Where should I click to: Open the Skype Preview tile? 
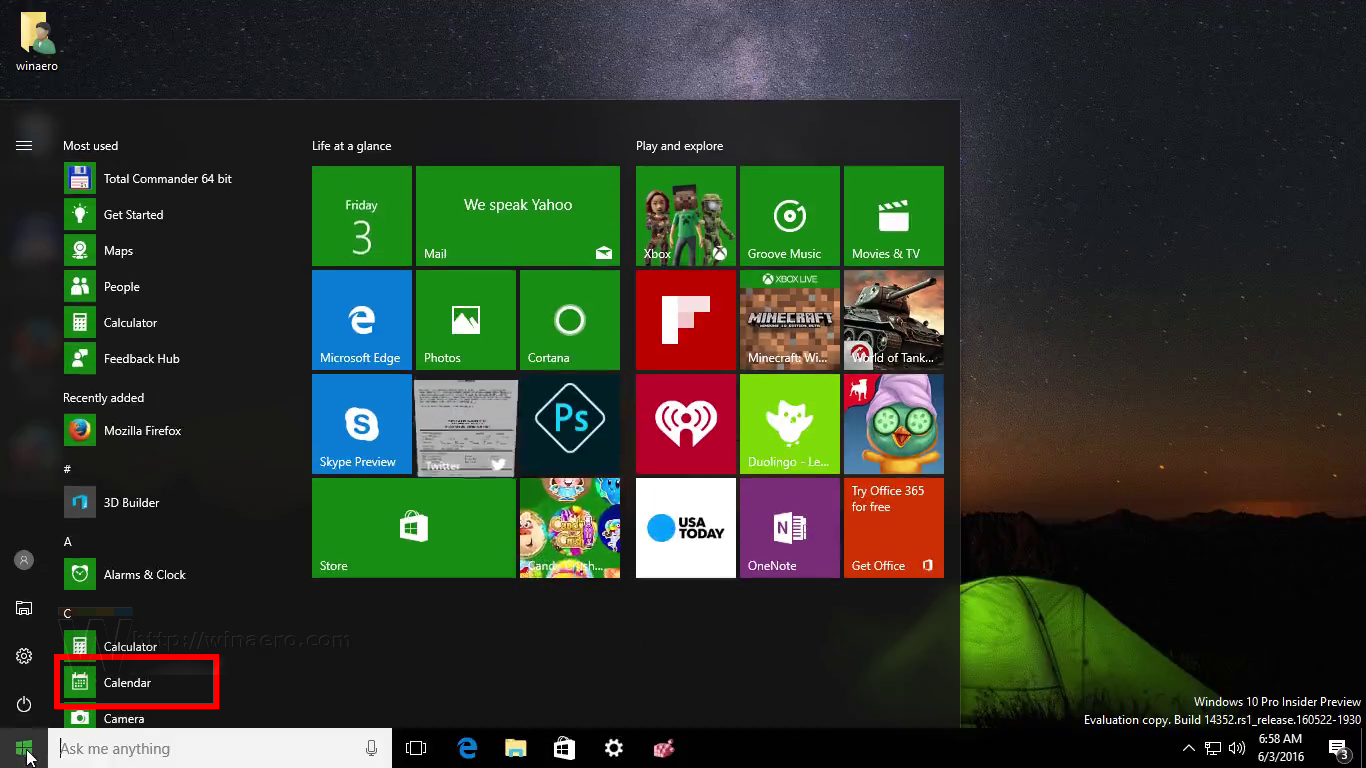coord(361,423)
